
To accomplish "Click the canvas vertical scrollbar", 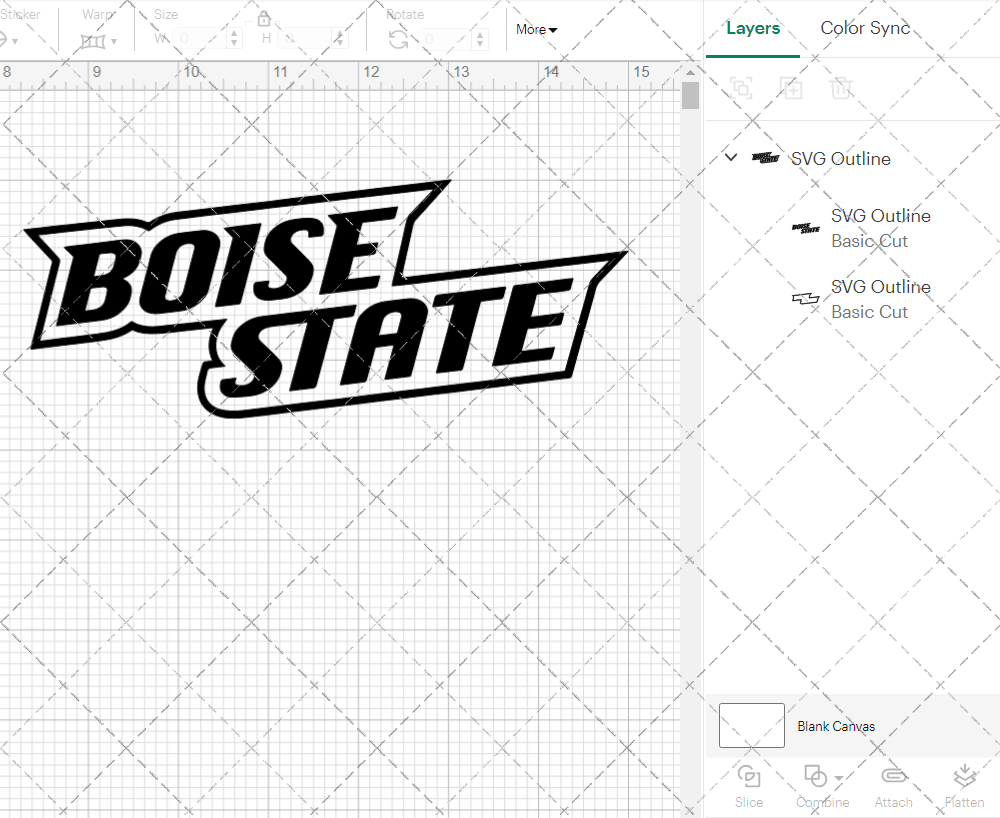I will pyautogui.click(x=689, y=95).
